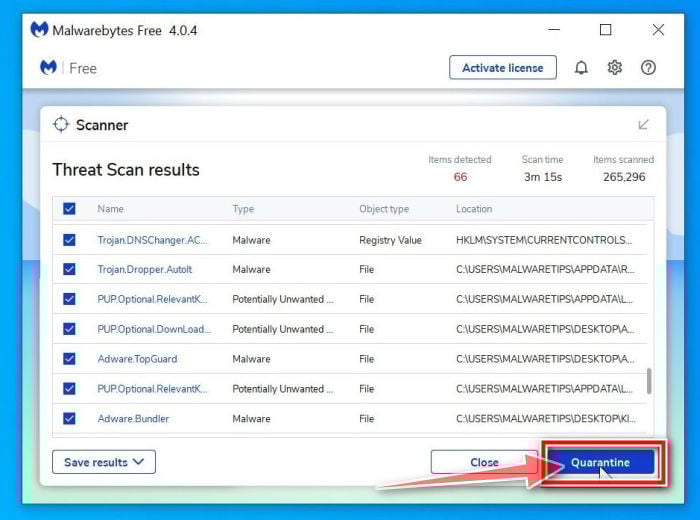Click the scan time value 3m 15s

coord(542,177)
